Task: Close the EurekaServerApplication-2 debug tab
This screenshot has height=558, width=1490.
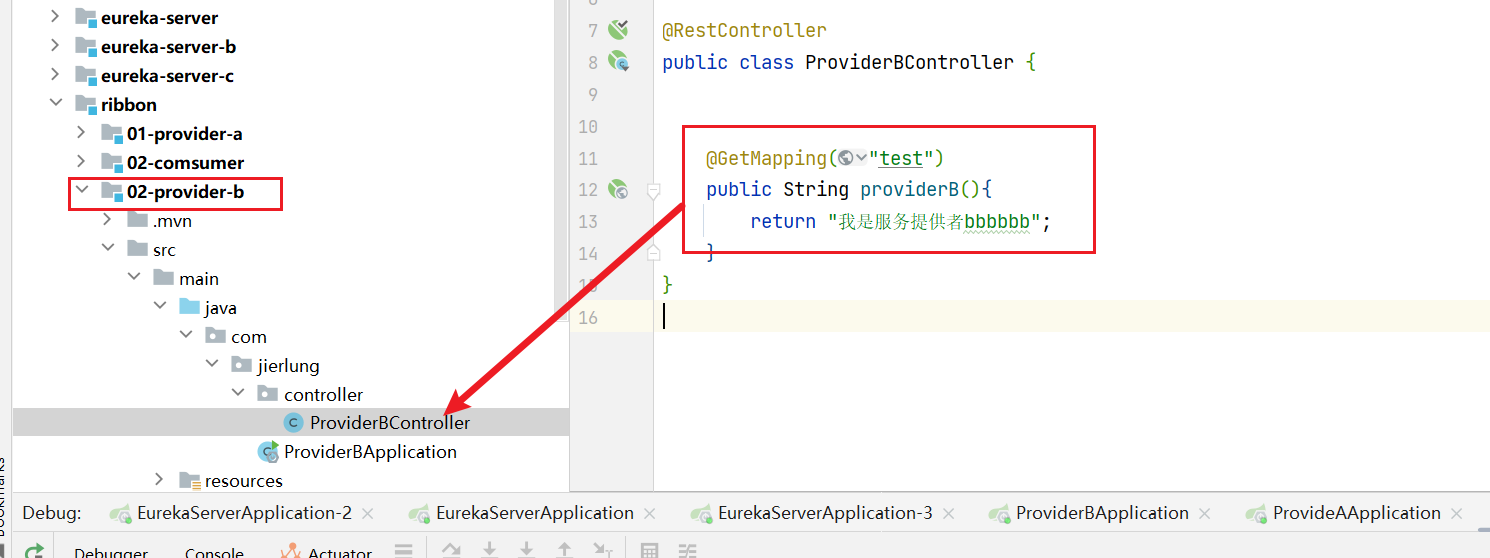Action: (368, 514)
